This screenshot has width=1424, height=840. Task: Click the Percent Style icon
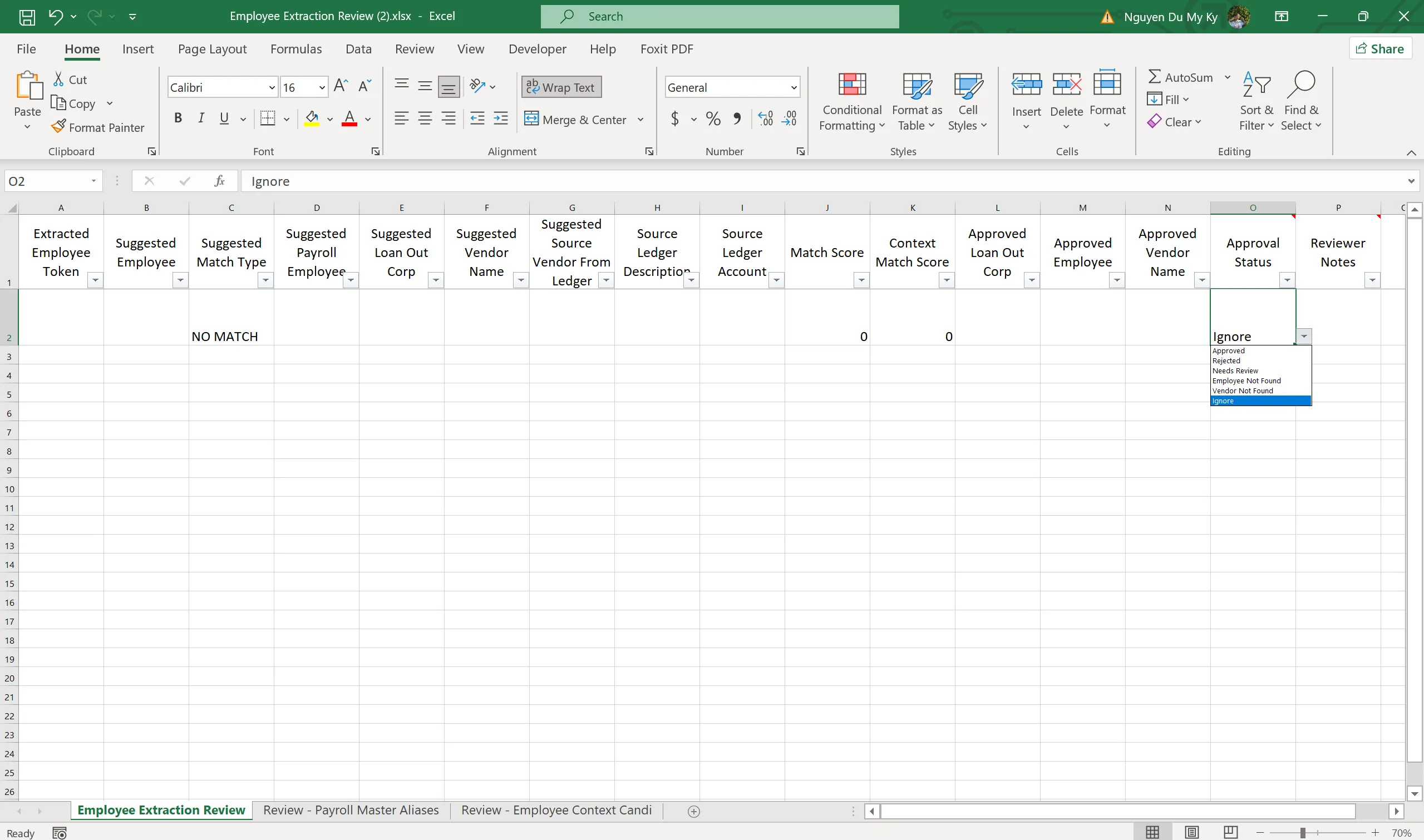click(x=713, y=118)
